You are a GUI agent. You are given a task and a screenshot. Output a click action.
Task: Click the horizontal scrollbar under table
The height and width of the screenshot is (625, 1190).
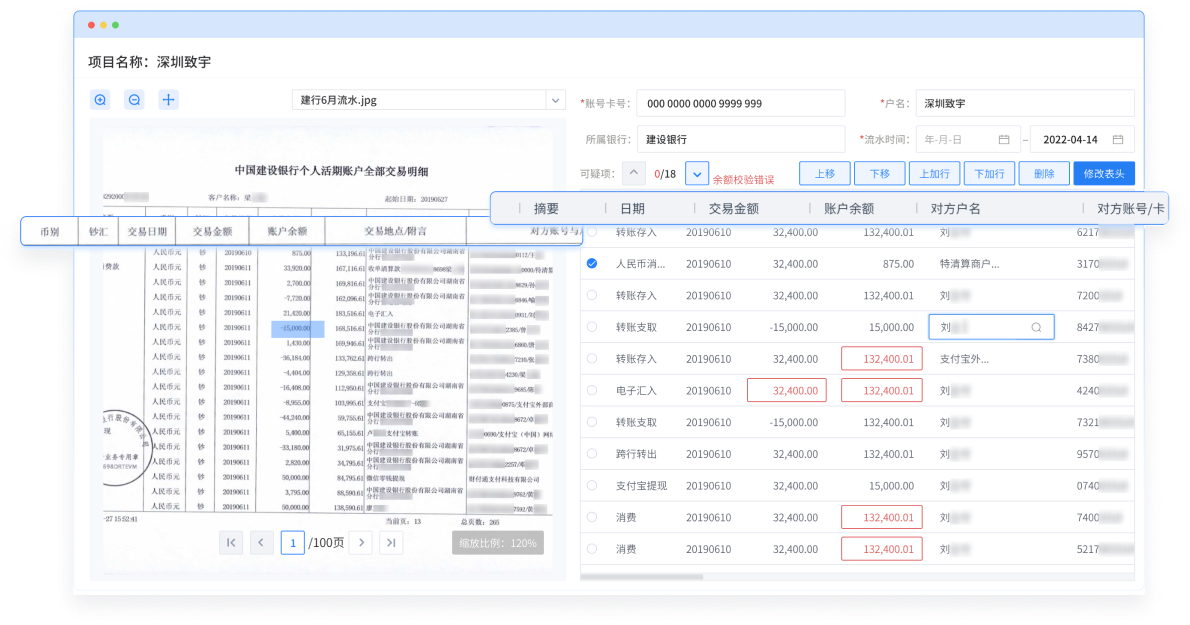tap(642, 576)
